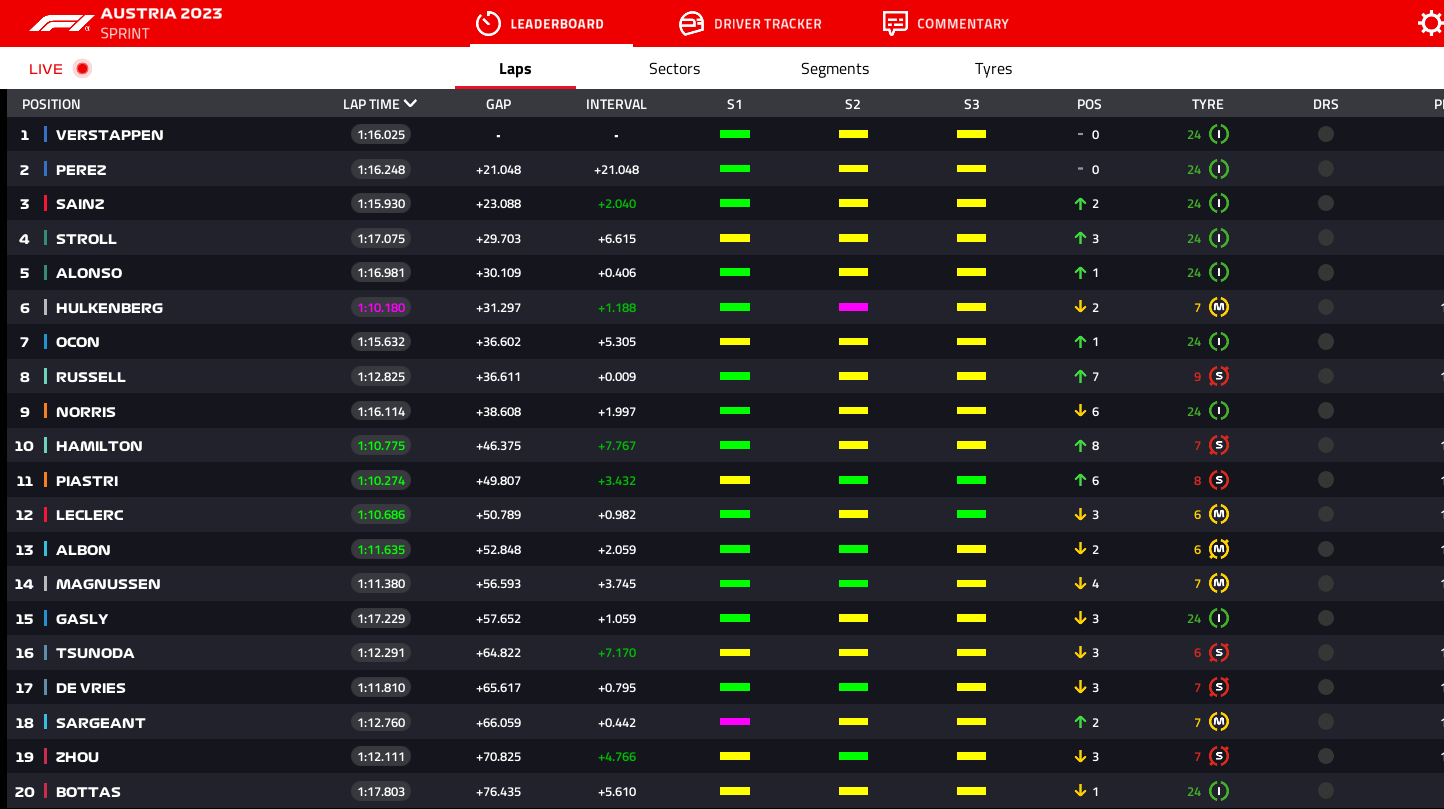Click Perez's +21.048 gap value
Viewport: 1444px width, 809px height.
498,170
